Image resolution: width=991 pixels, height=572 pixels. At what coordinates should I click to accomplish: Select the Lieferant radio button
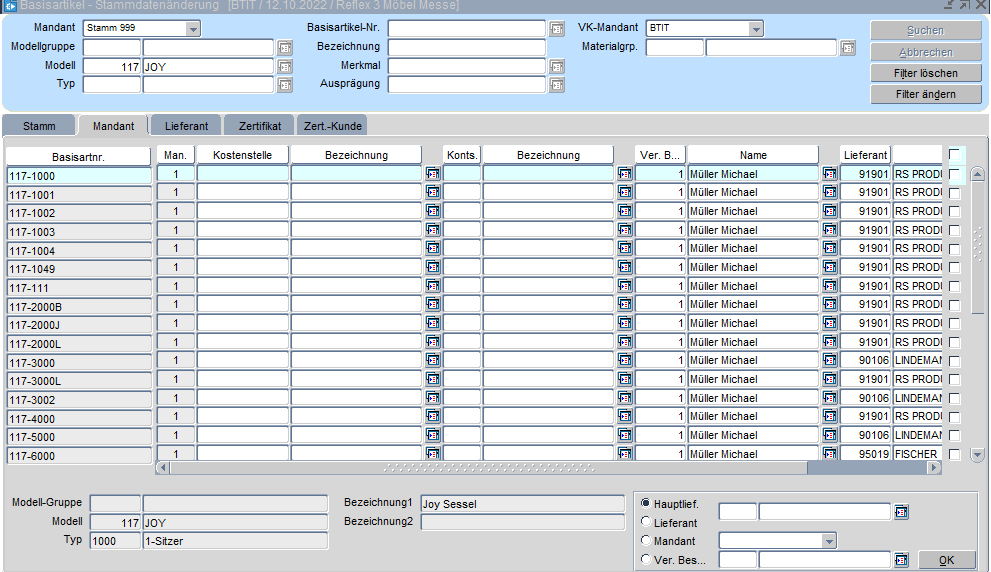point(646,522)
